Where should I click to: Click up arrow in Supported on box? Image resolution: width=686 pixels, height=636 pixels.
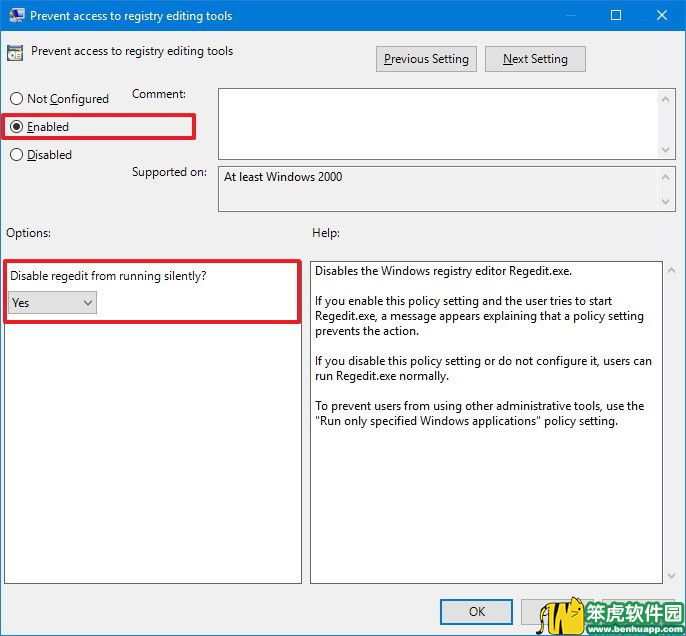pos(665,177)
